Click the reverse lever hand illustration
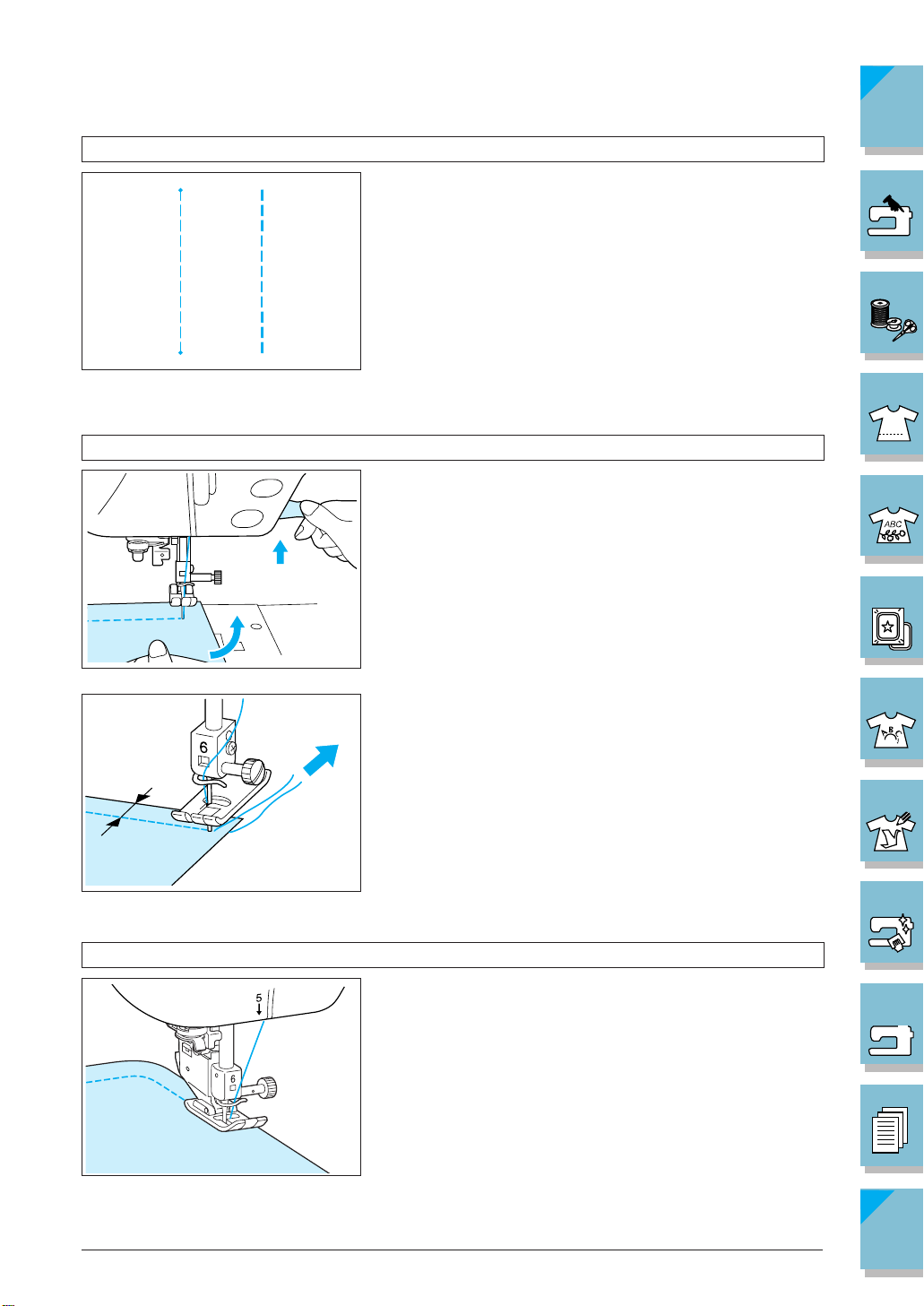Viewport: 924px width, 1306px height. click(x=221, y=568)
